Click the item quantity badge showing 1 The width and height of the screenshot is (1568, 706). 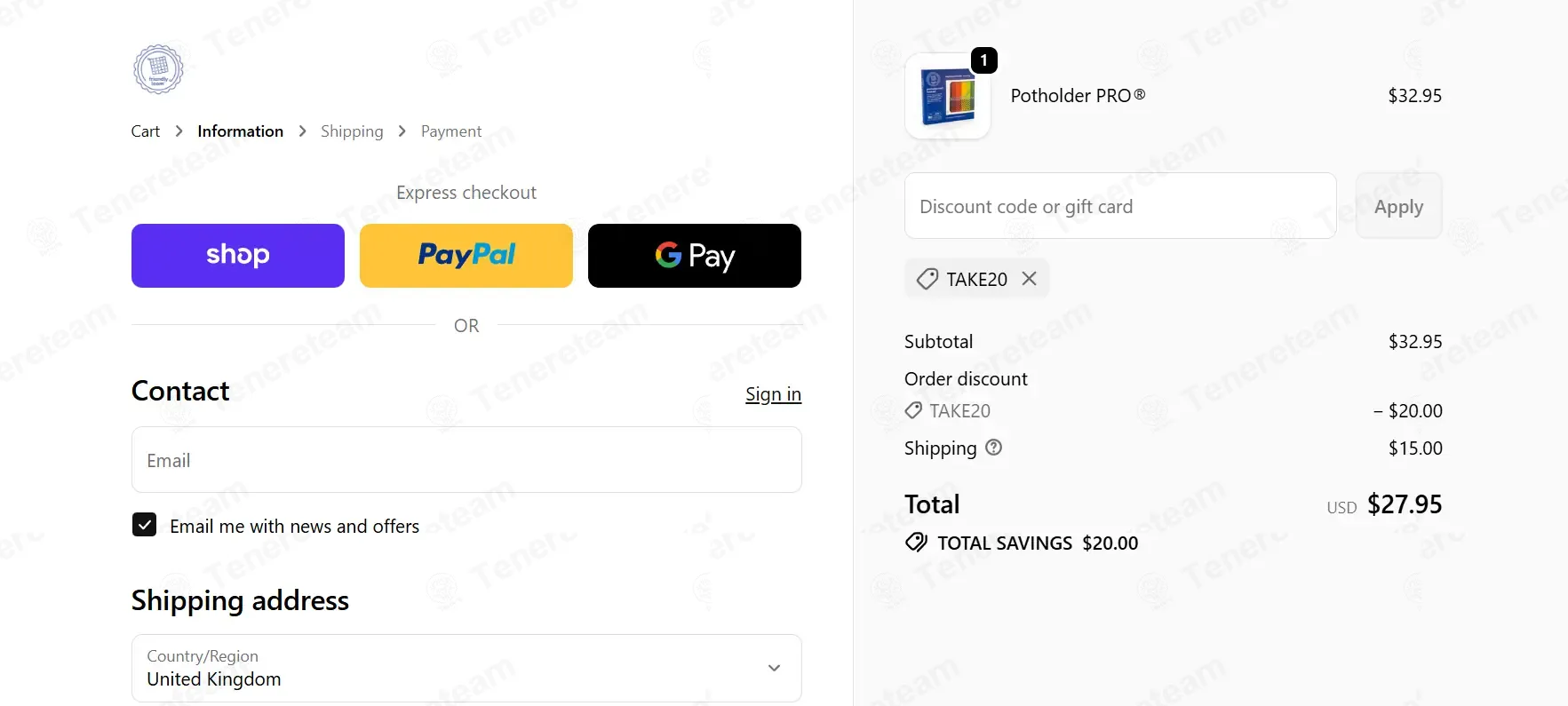(x=983, y=60)
